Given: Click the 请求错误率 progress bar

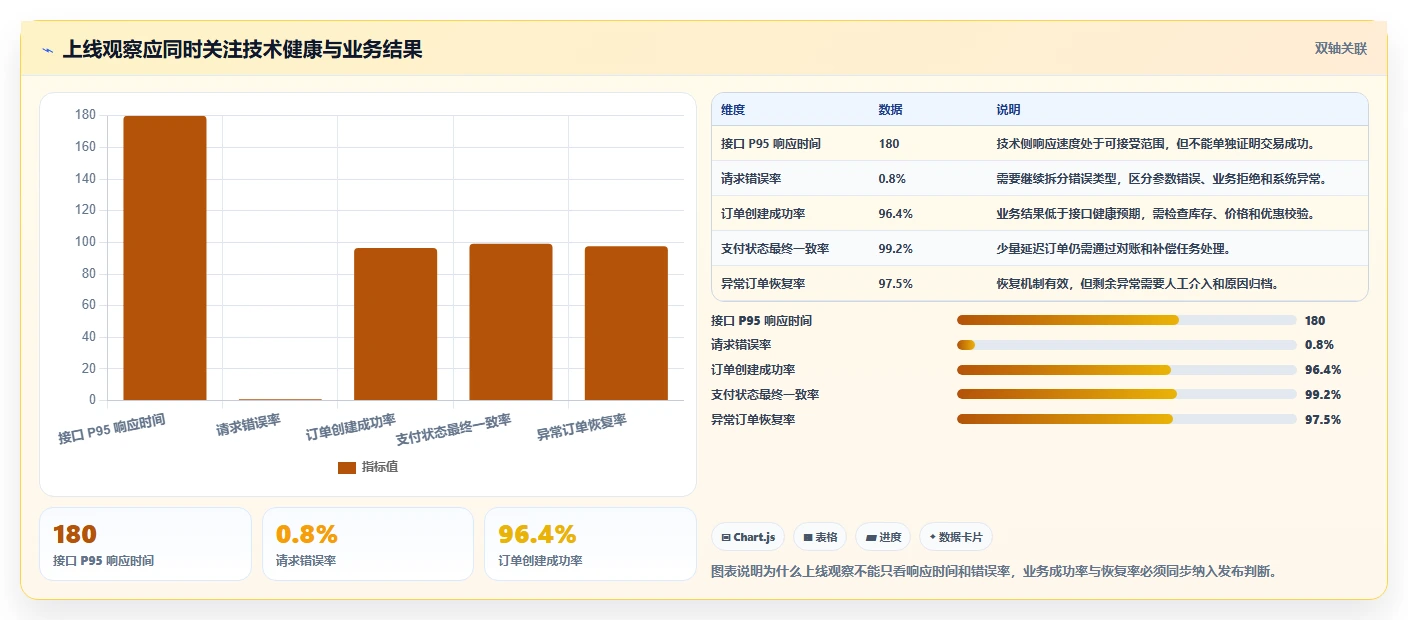Looking at the screenshot, I should [x=1127, y=345].
